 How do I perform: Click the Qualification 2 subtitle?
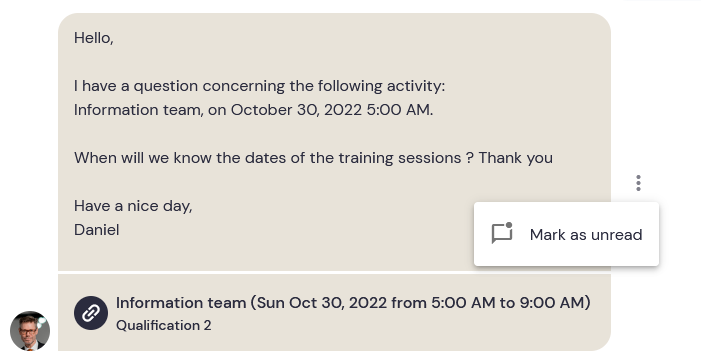tap(164, 325)
